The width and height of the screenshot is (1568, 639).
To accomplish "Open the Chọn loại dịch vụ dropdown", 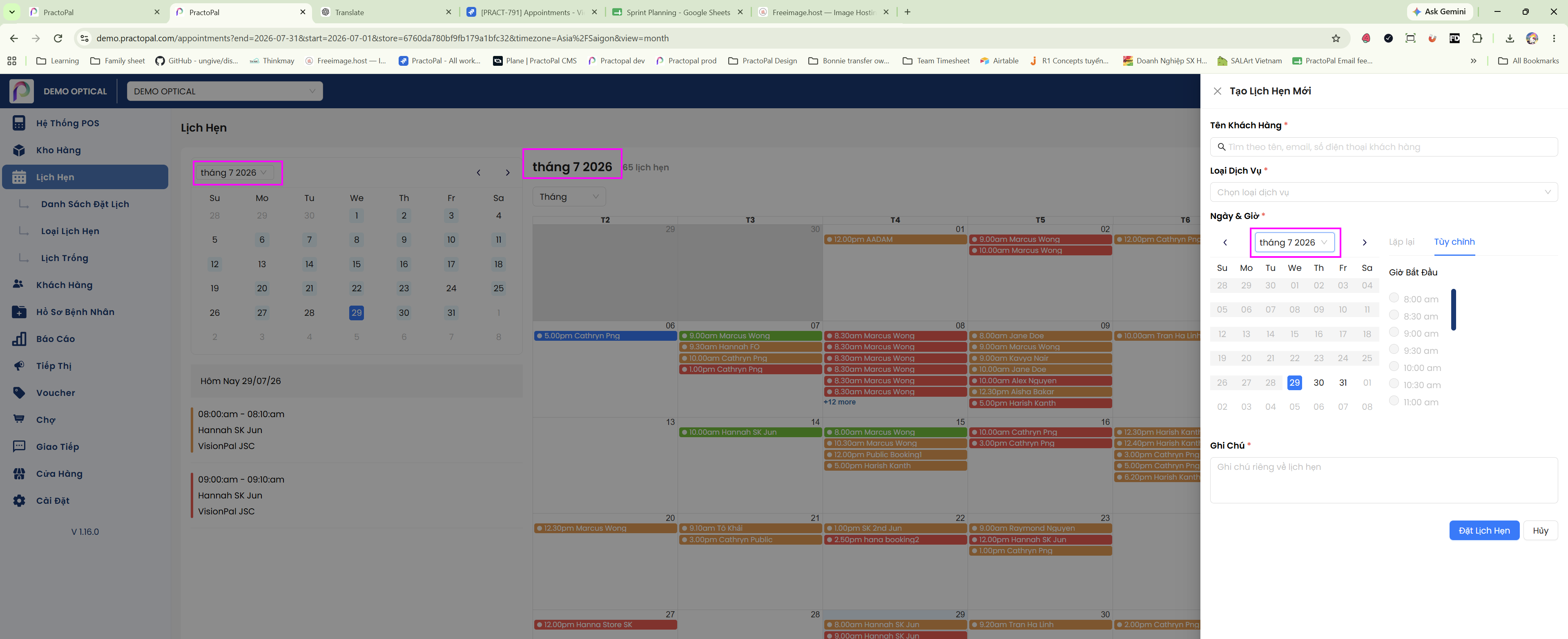I will (x=1383, y=192).
